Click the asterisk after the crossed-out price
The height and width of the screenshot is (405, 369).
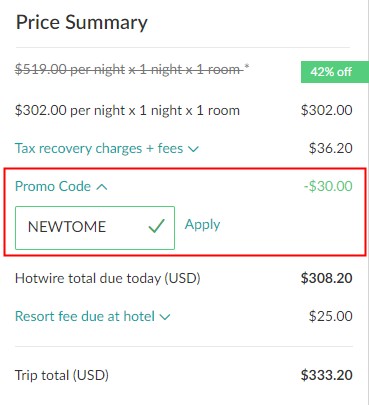(247, 67)
